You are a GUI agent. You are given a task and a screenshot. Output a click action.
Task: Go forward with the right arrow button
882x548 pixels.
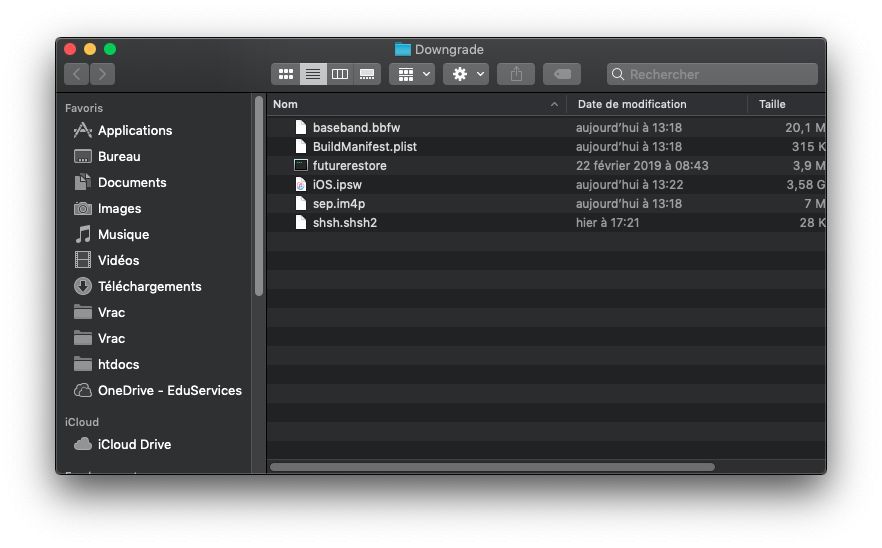[x=102, y=74]
